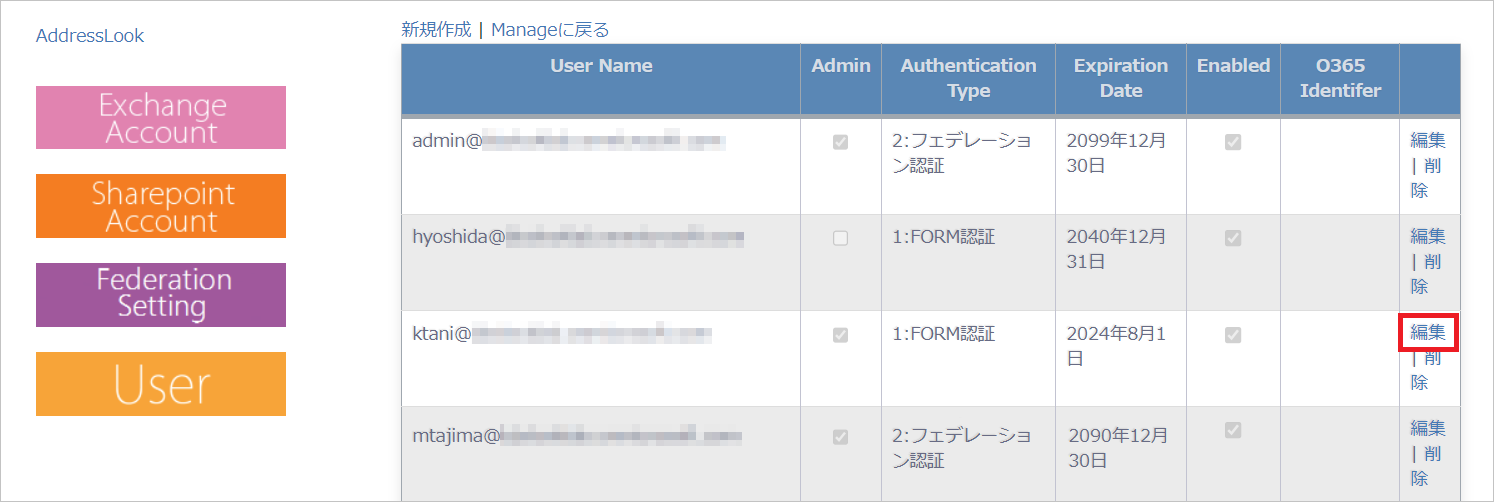Click the User Name column header
Image resolution: width=1494 pixels, height=502 pixels.
coord(601,66)
